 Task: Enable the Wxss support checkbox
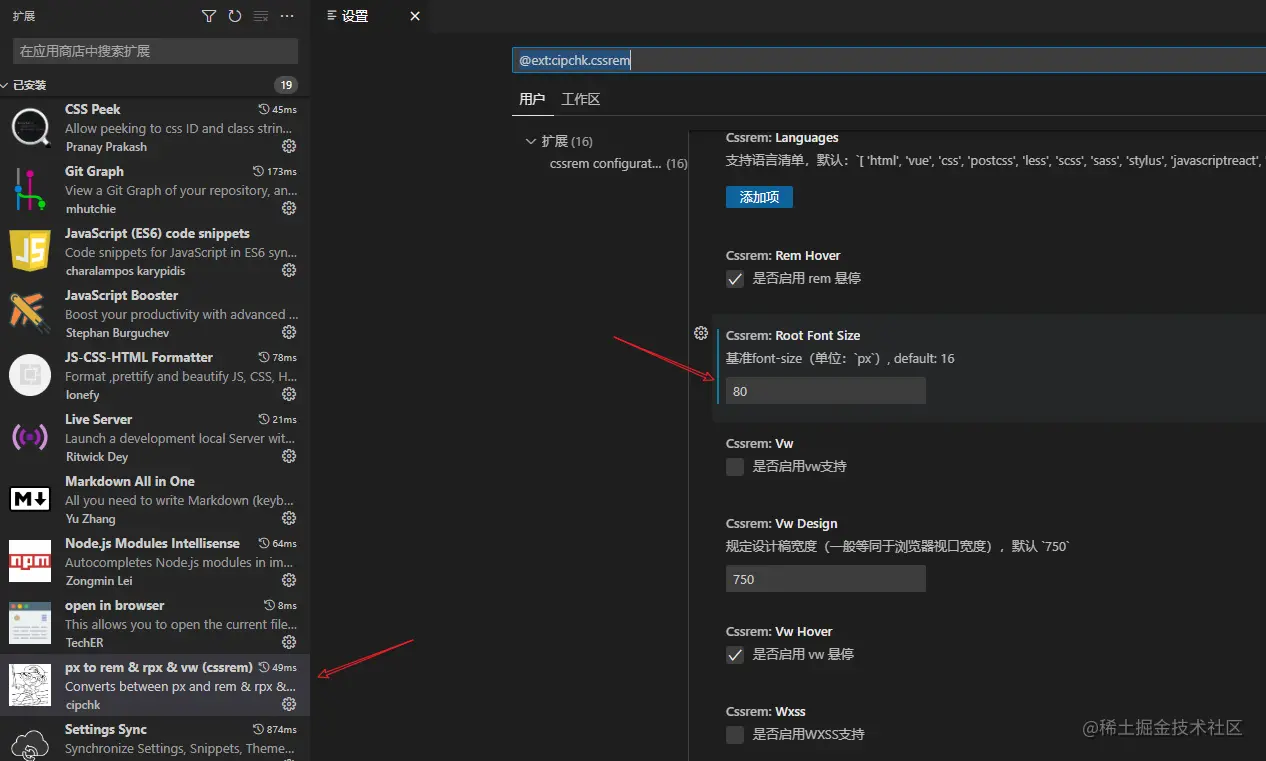coord(735,735)
